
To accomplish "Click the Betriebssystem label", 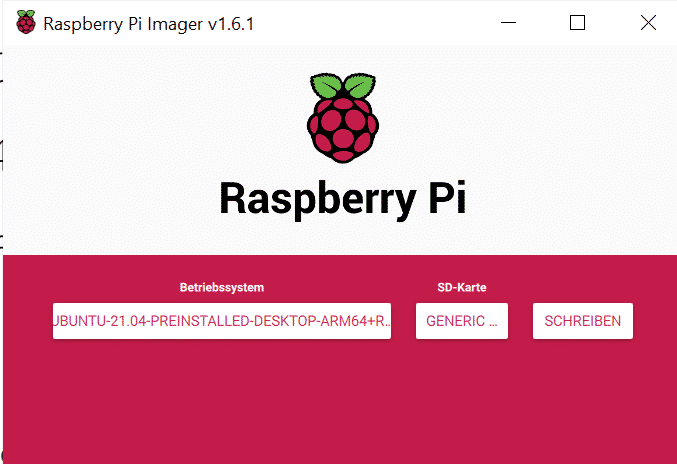I will [222, 287].
